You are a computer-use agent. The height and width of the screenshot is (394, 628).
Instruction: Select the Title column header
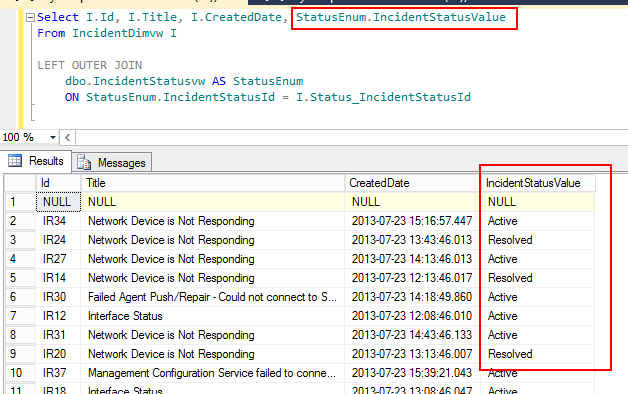pyautogui.click(x=213, y=183)
